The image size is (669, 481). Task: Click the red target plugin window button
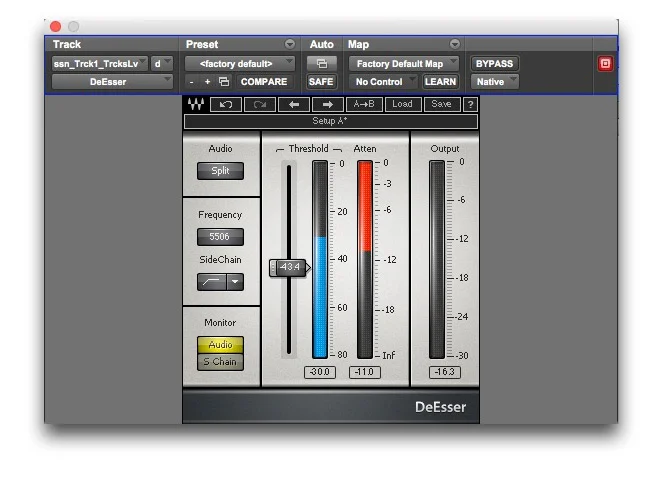click(605, 64)
